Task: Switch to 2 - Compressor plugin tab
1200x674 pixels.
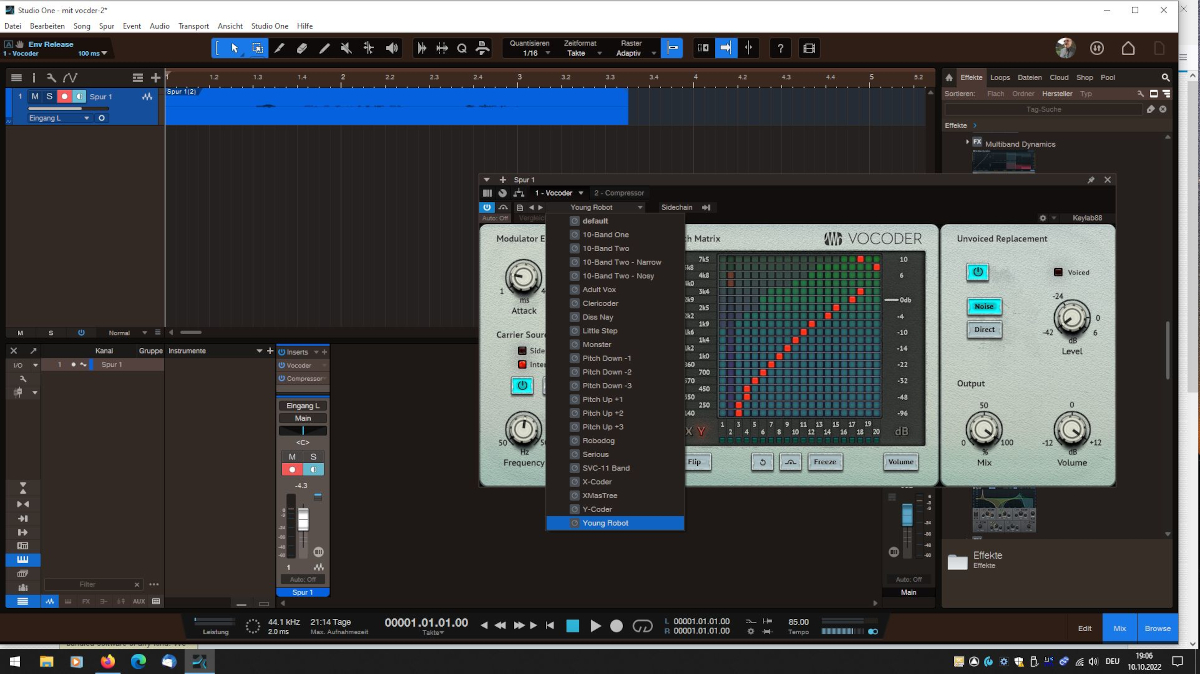Action: point(620,193)
